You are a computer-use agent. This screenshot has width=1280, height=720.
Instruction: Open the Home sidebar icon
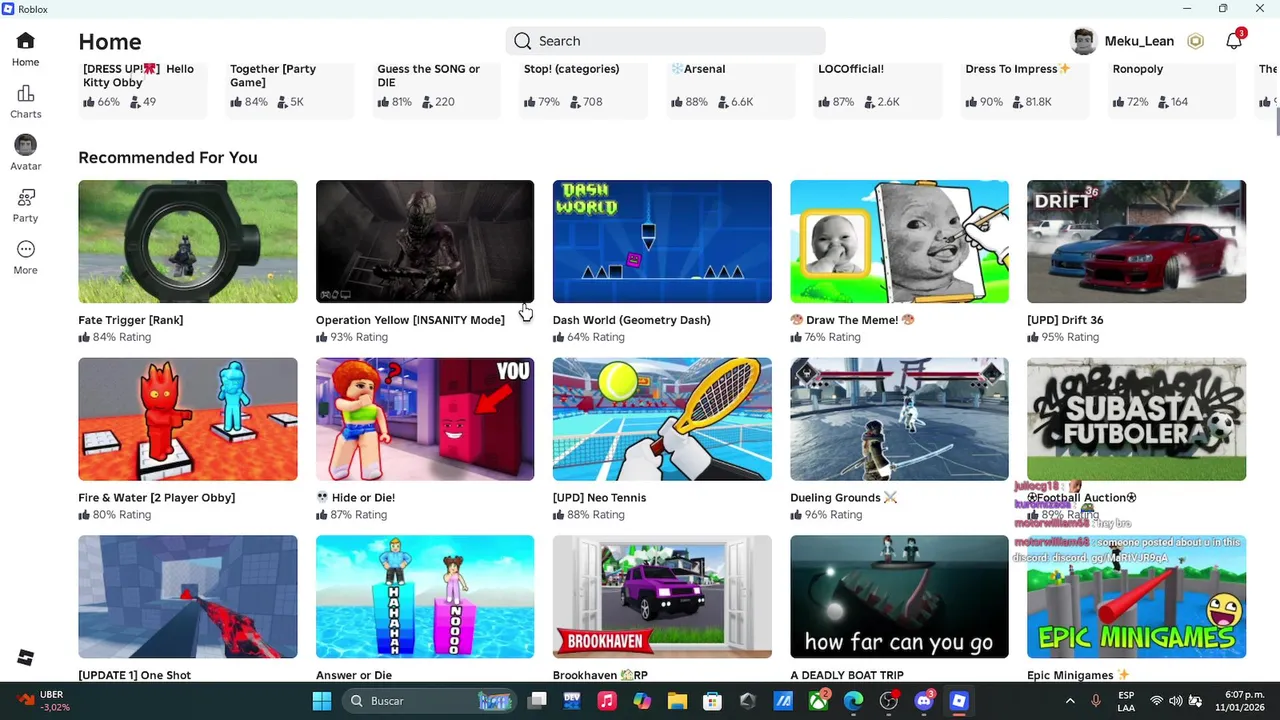coord(26,41)
